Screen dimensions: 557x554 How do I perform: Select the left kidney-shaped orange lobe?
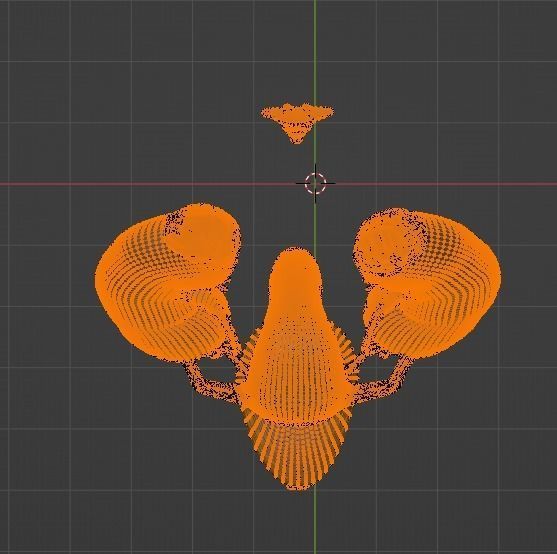[167, 282]
